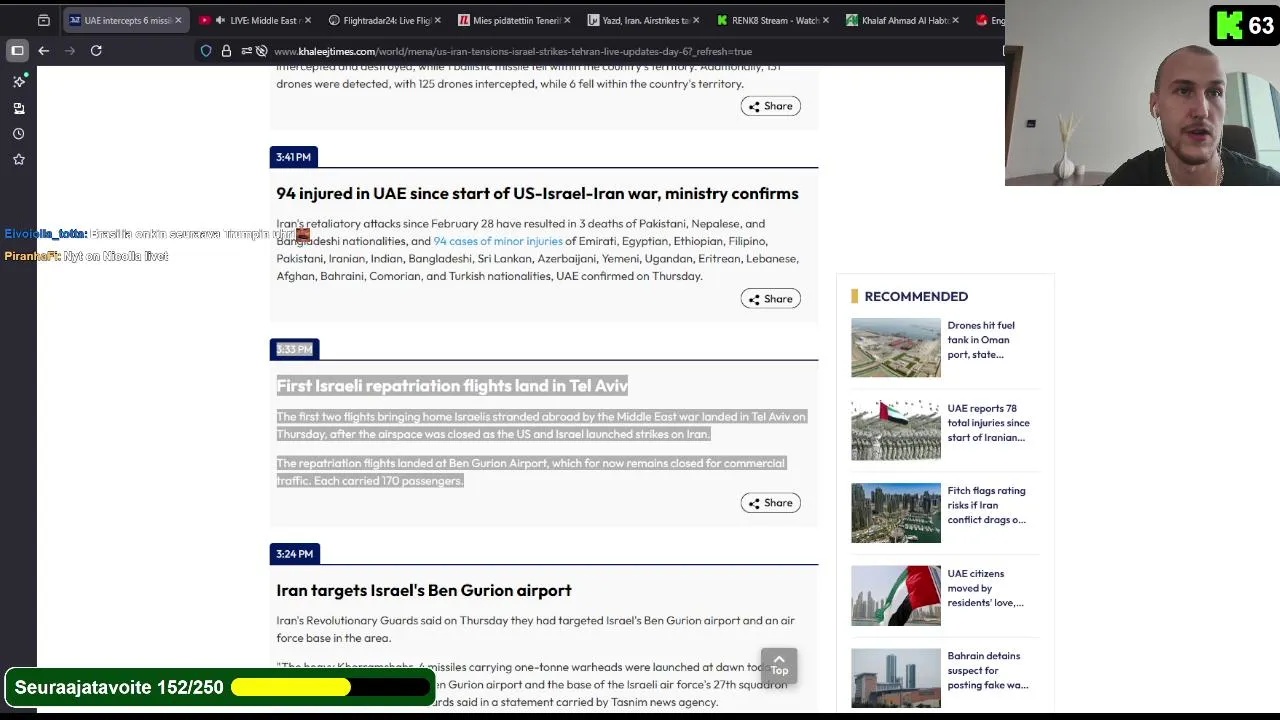The height and width of the screenshot is (720, 1280).
Task: Share the Israeli repatriation flights update
Action: (x=770, y=503)
